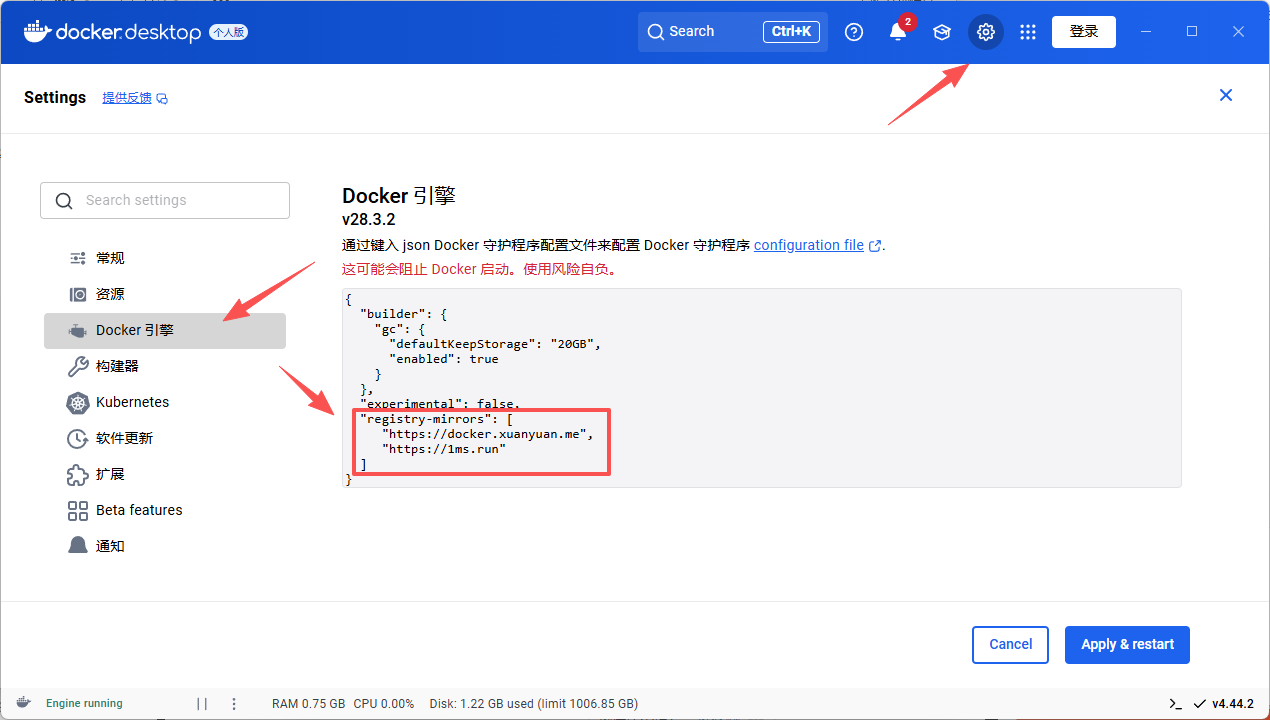Screen dimensions: 1270x720
Task: Click the "enabled": true line
Action: click(443, 359)
